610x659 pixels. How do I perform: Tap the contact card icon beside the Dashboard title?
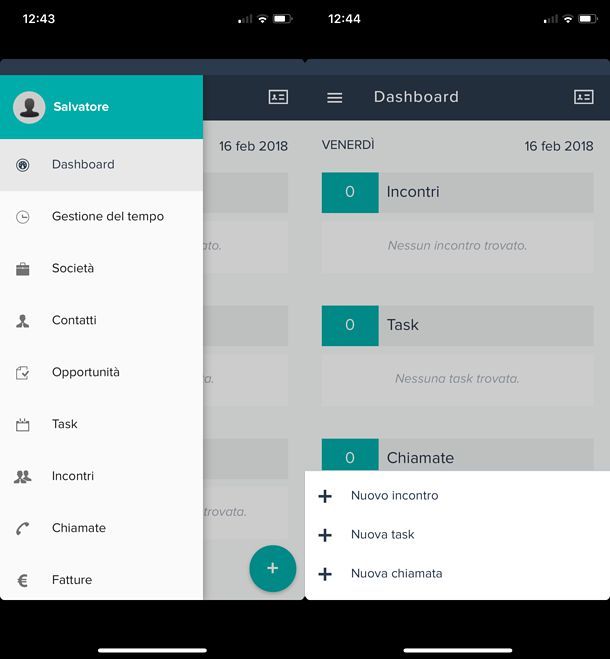coord(584,97)
